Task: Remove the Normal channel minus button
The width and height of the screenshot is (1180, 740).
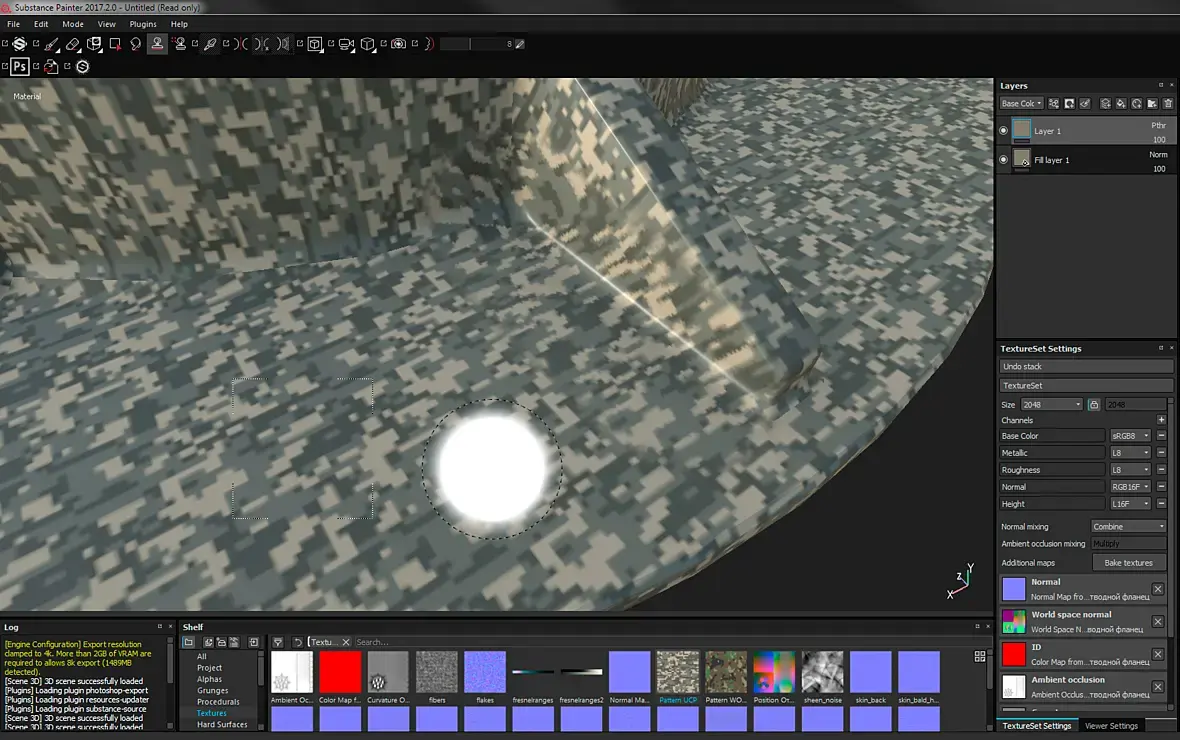Action: [x=1161, y=487]
